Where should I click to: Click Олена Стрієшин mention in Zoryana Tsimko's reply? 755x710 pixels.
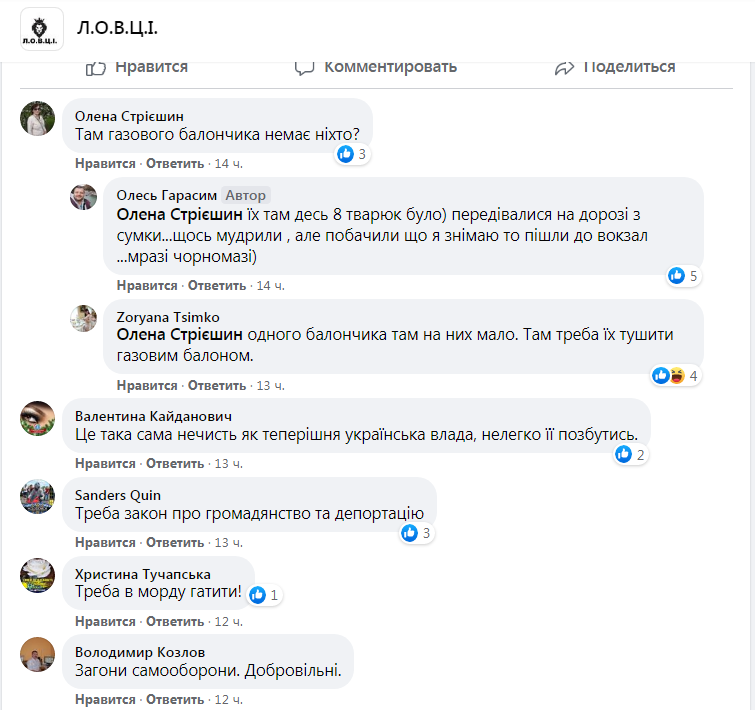(180, 334)
